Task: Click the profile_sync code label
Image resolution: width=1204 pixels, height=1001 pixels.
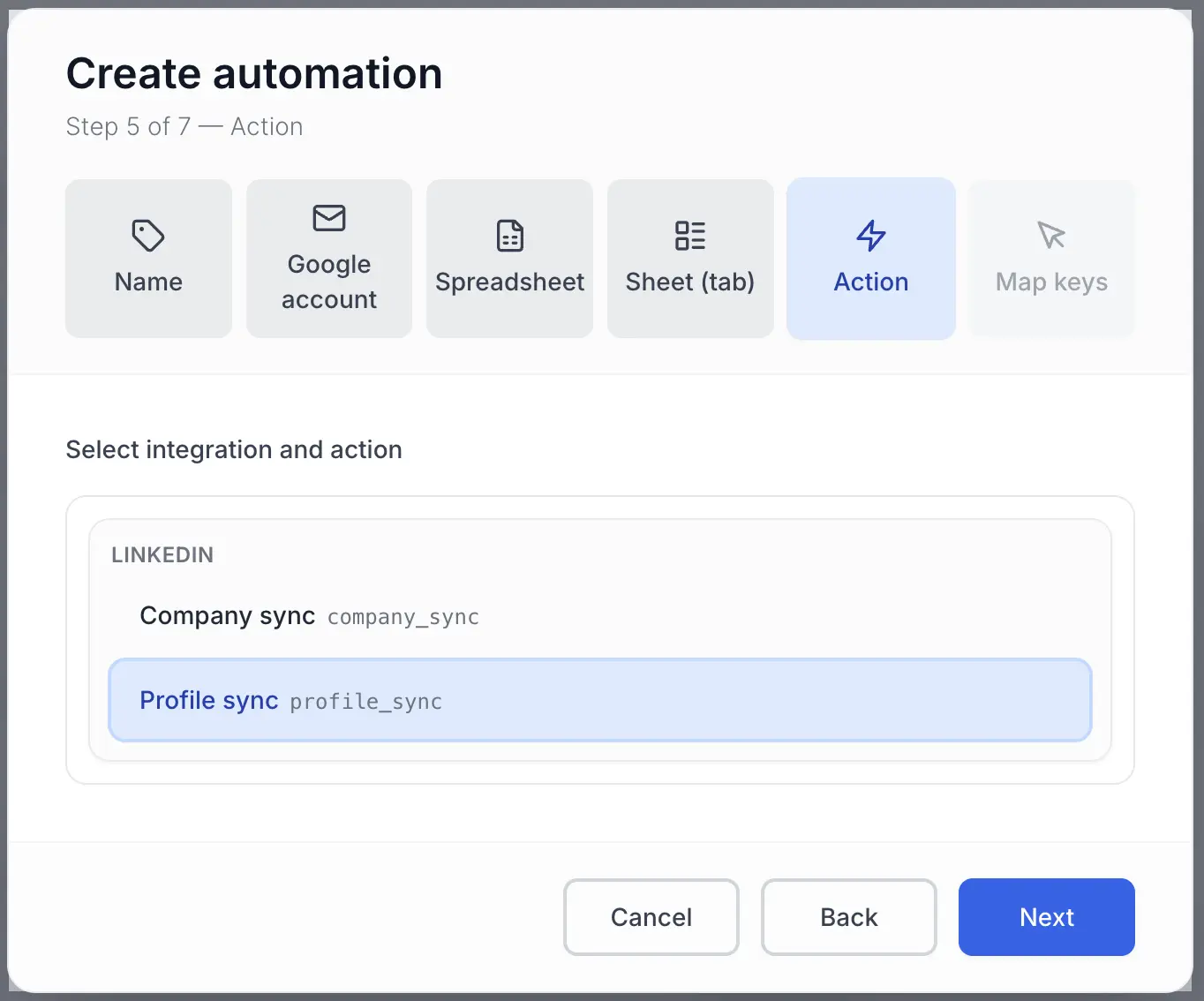Action: tap(366, 702)
